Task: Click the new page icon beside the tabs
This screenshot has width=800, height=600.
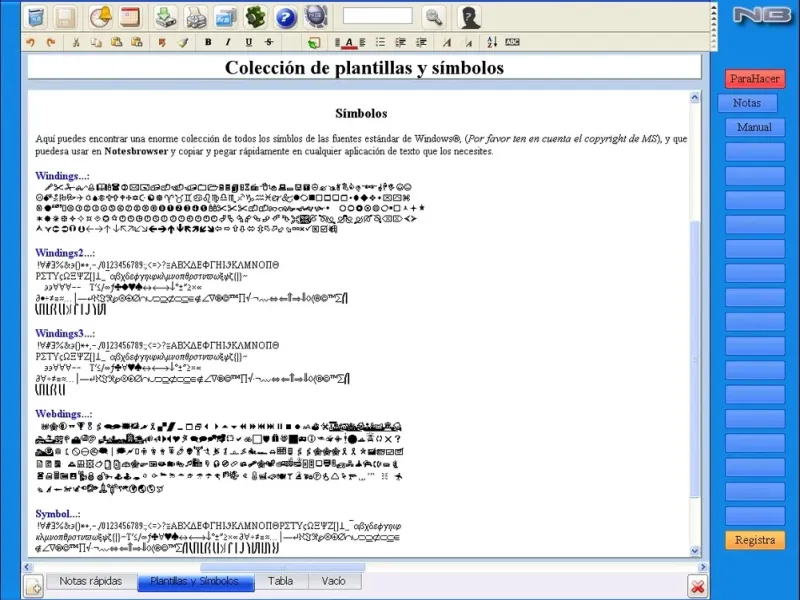Action: [x=34, y=586]
